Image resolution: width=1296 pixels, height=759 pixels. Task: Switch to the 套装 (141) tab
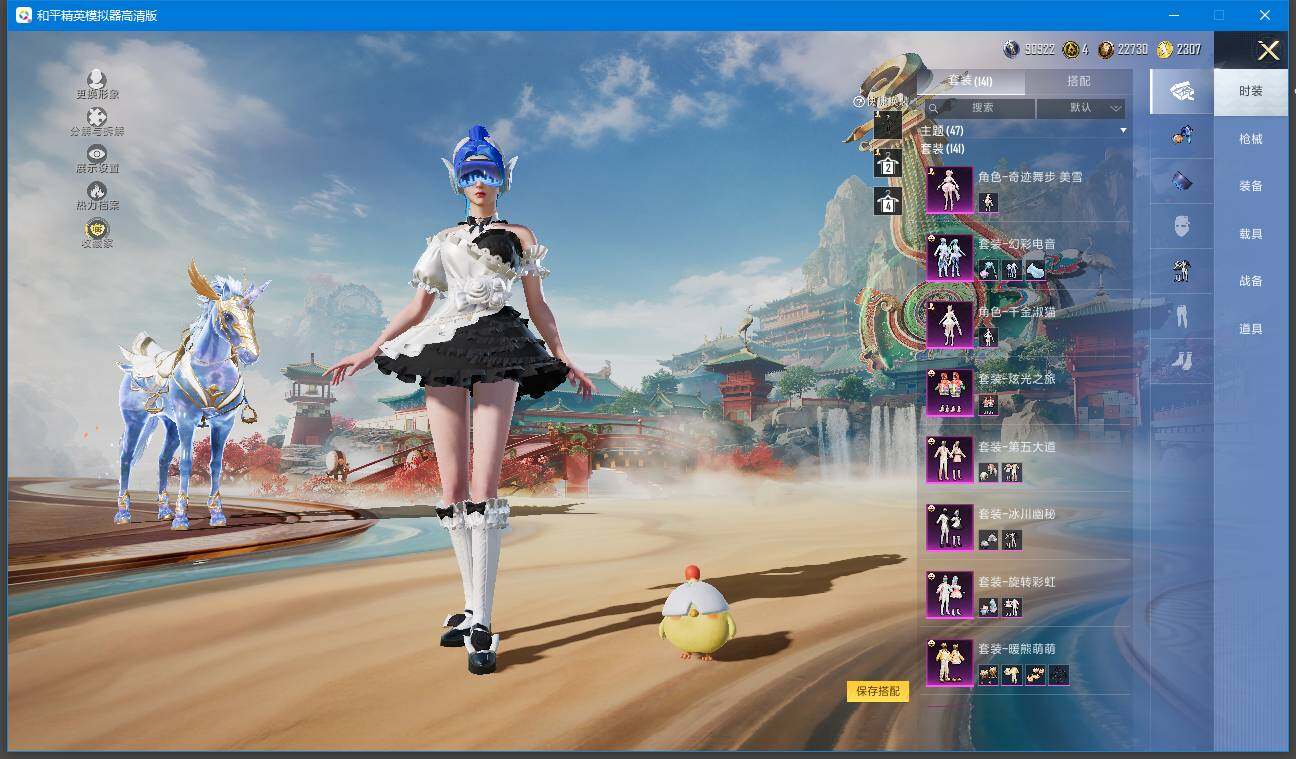point(970,81)
